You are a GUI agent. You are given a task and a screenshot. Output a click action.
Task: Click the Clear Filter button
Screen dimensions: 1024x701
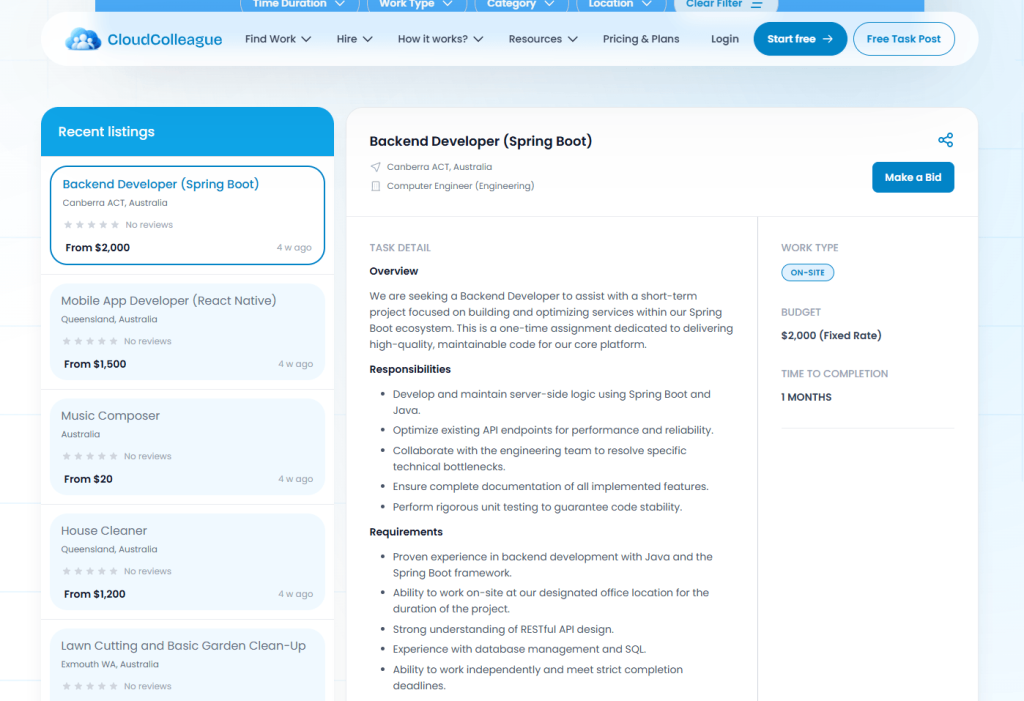pyautogui.click(x=724, y=5)
